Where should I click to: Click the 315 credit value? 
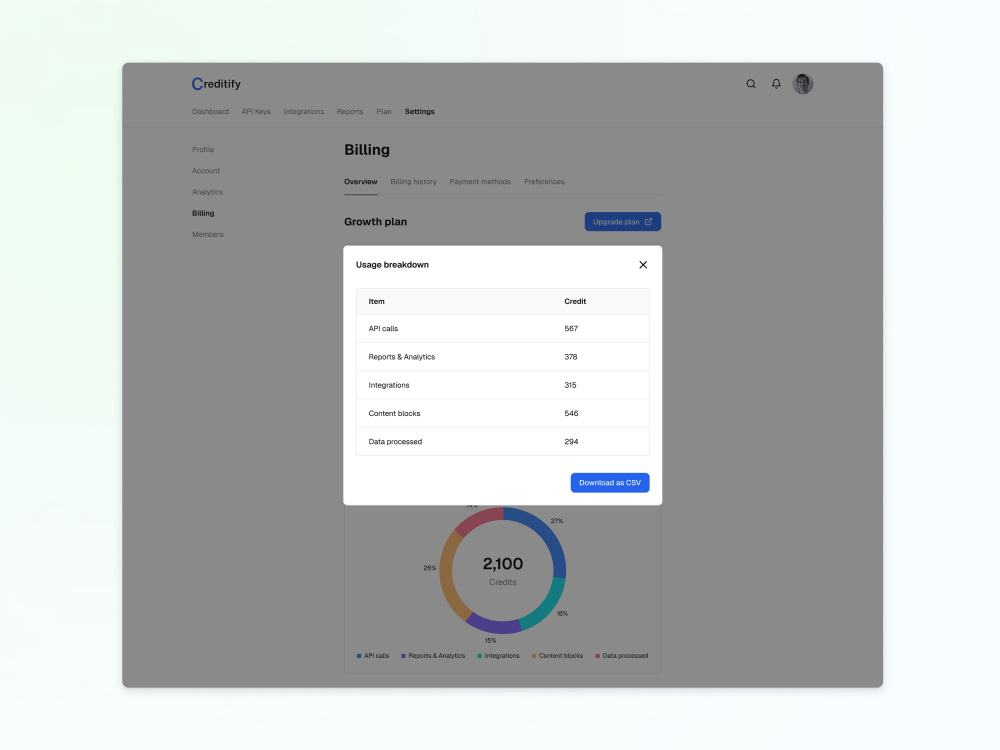(x=570, y=385)
